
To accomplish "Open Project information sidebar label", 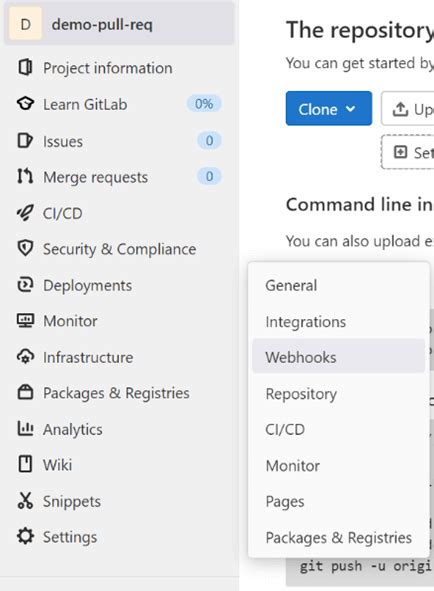I will (x=108, y=68).
